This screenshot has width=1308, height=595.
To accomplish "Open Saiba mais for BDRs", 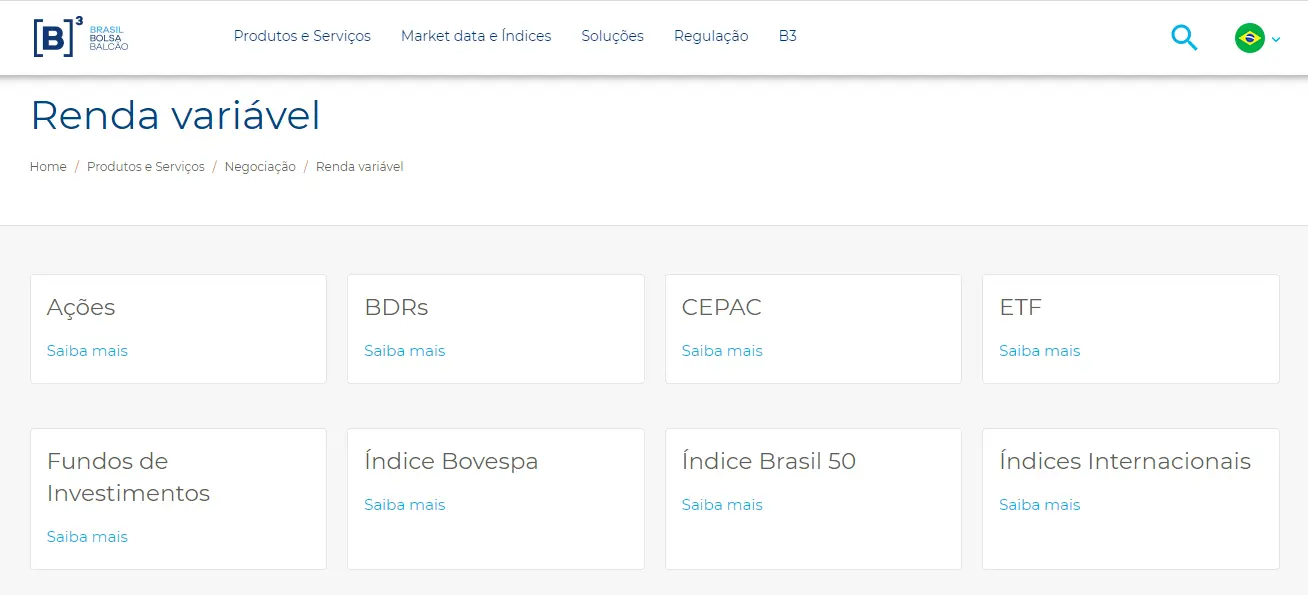I will tap(405, 351).
